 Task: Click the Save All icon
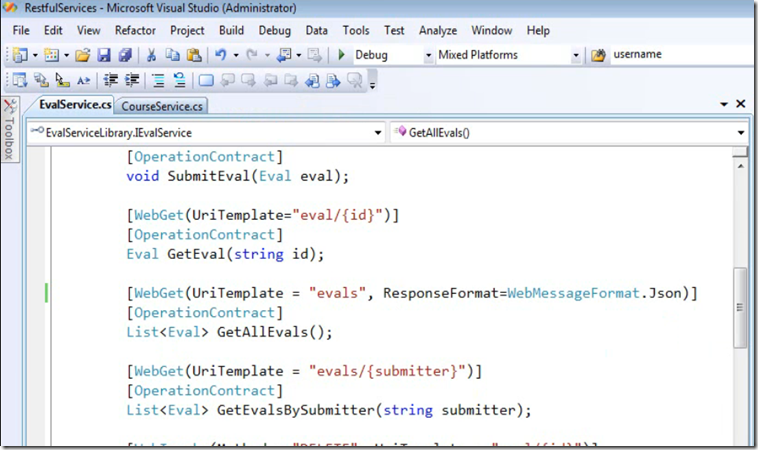(x=125, y=55)
